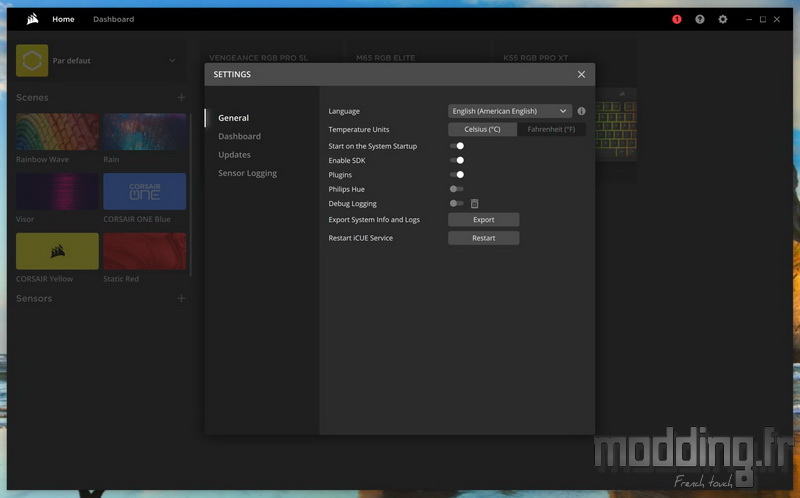
Task: Select the CORSAIR ONE Blue scene
Action: click(144, 191)
